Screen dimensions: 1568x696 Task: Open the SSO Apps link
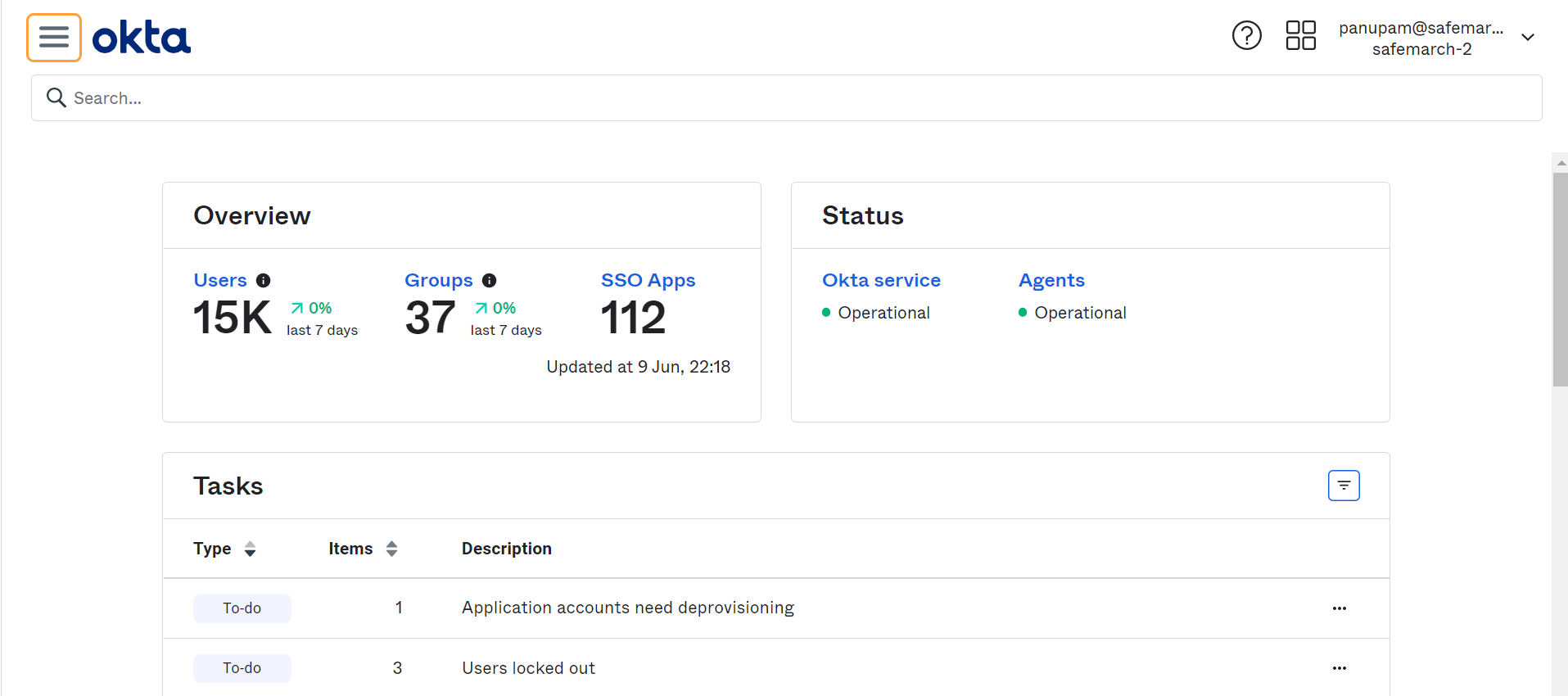coord(648,281)
